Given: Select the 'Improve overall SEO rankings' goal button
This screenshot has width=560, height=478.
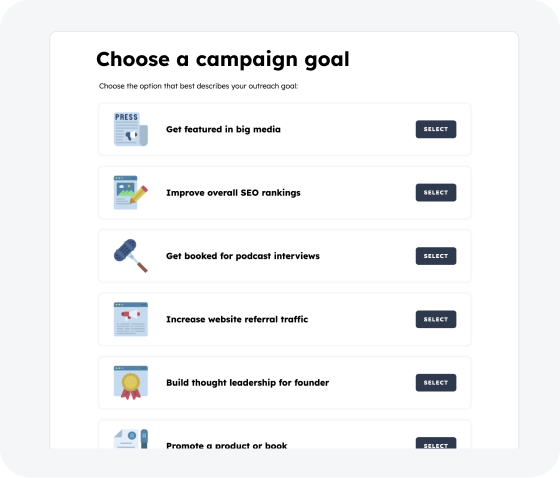Looking at the screenshot, I should pos(436,193).
